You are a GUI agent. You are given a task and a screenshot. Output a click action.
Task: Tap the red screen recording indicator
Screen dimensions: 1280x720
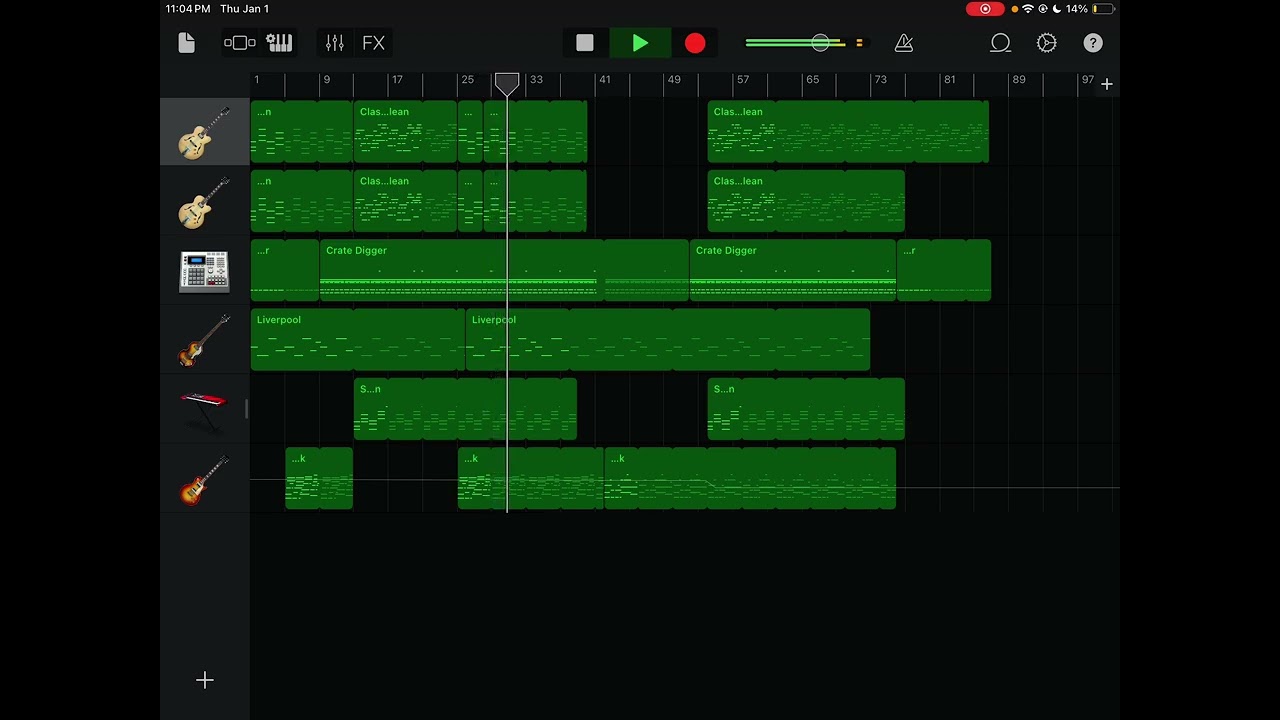(x=985, y=9)
